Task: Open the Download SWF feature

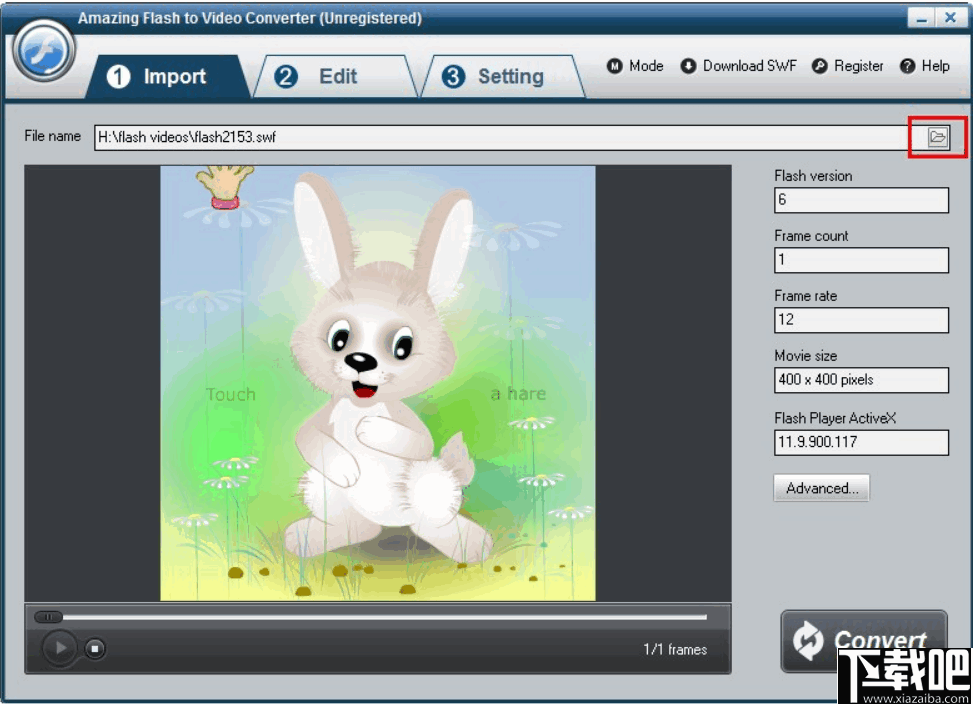Action: [738, 66]
